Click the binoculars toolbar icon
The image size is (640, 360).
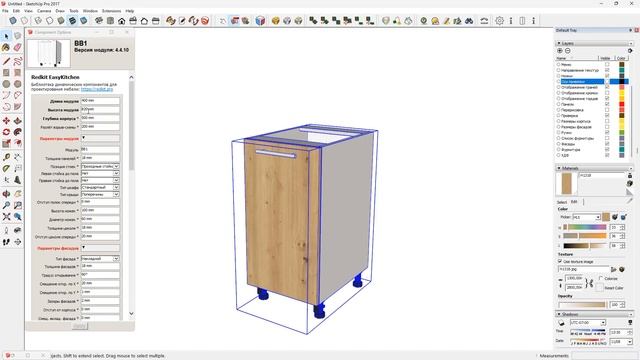tap(469, 20)
